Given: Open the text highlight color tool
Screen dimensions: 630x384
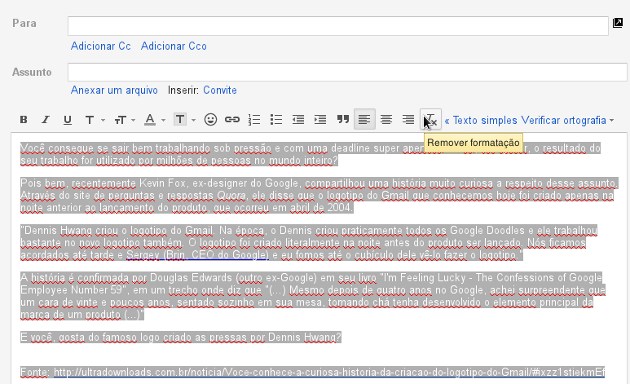Looking at the screenshot, I should tap(180, 119).
